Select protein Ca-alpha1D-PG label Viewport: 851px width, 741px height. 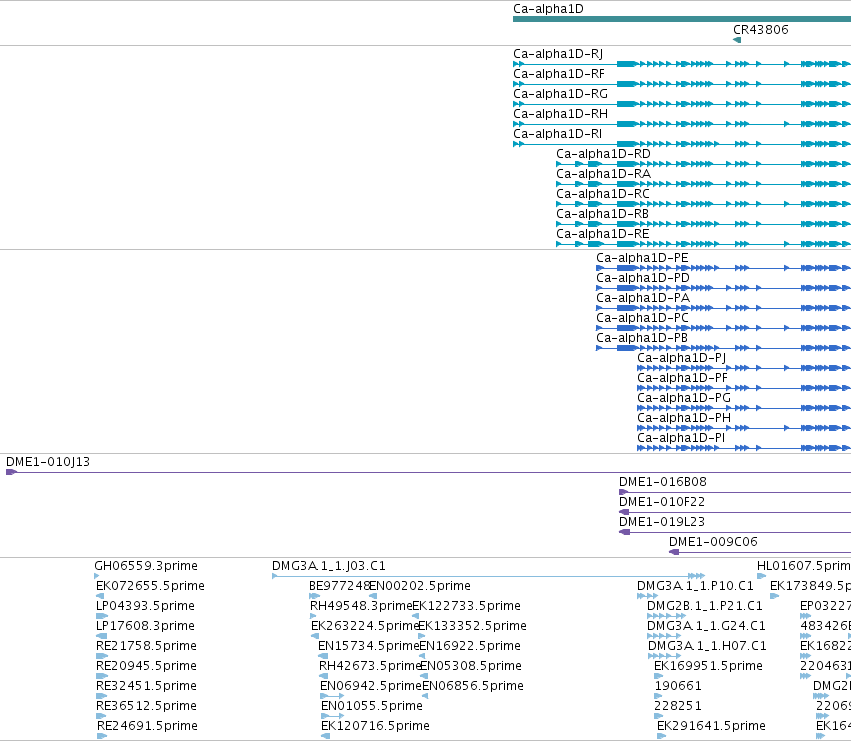(x=684, y=398)
